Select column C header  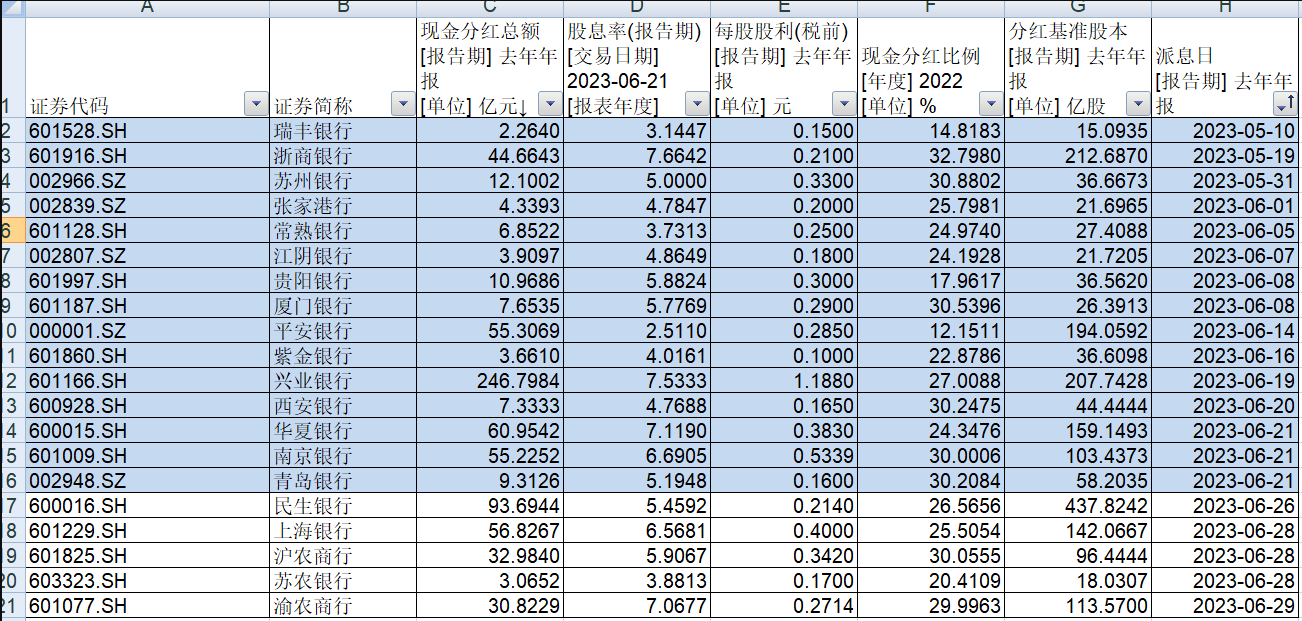(x=490, y=8)
